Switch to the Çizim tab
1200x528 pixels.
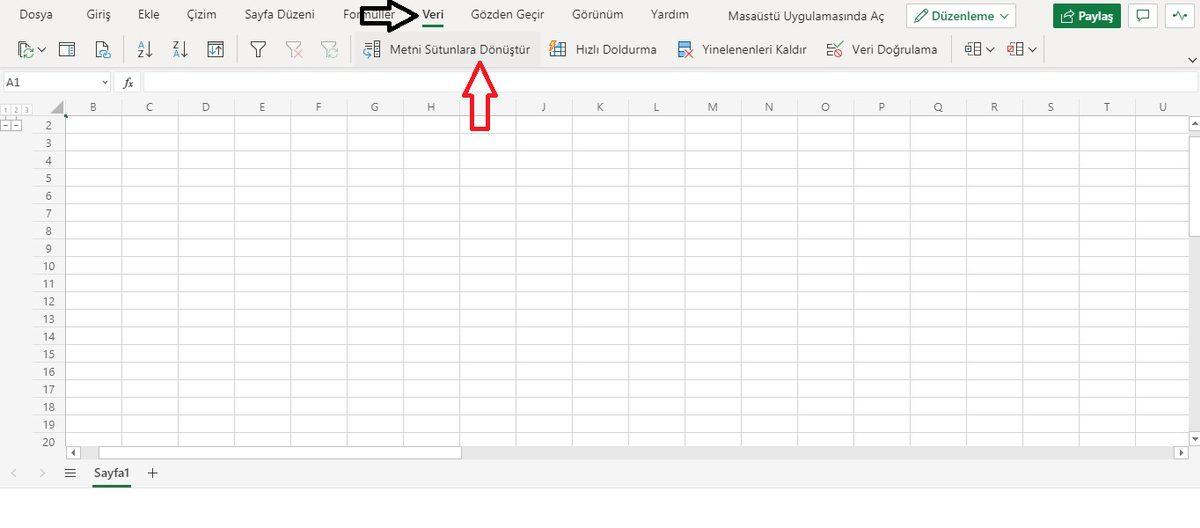(x=201, y=15)
